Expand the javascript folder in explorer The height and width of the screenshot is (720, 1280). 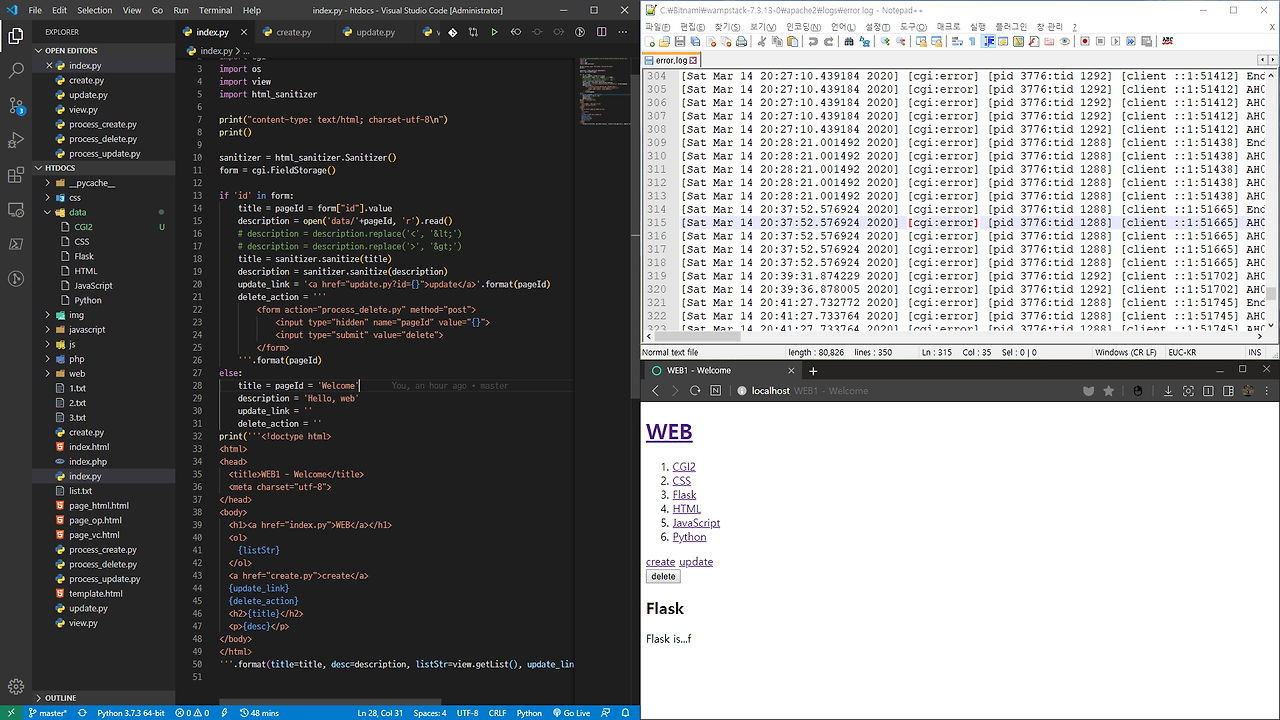click(86, 329)
